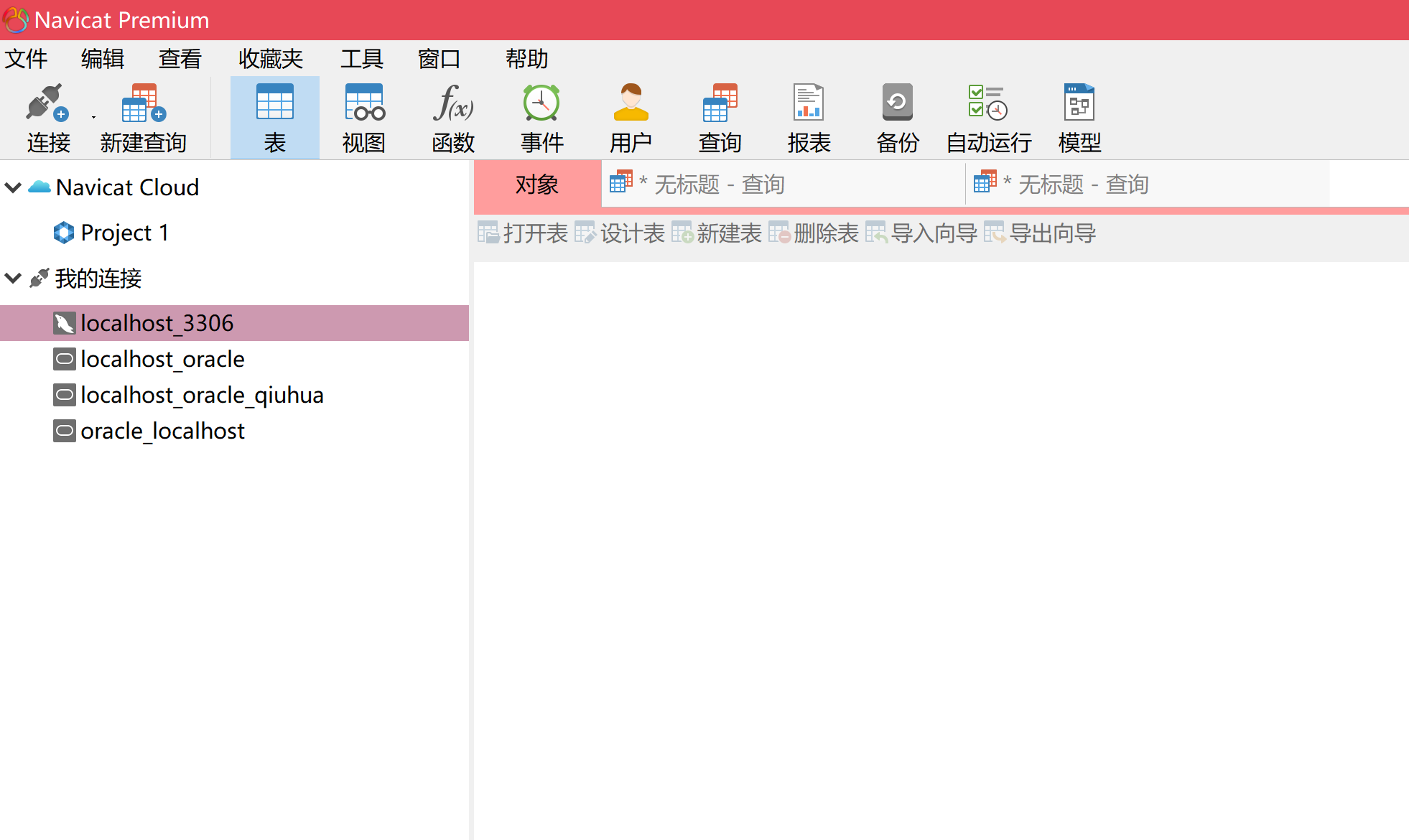Open the Window (窗口) menu
The height and width of the screenshot is (840, 1409).
pos(440,59)
